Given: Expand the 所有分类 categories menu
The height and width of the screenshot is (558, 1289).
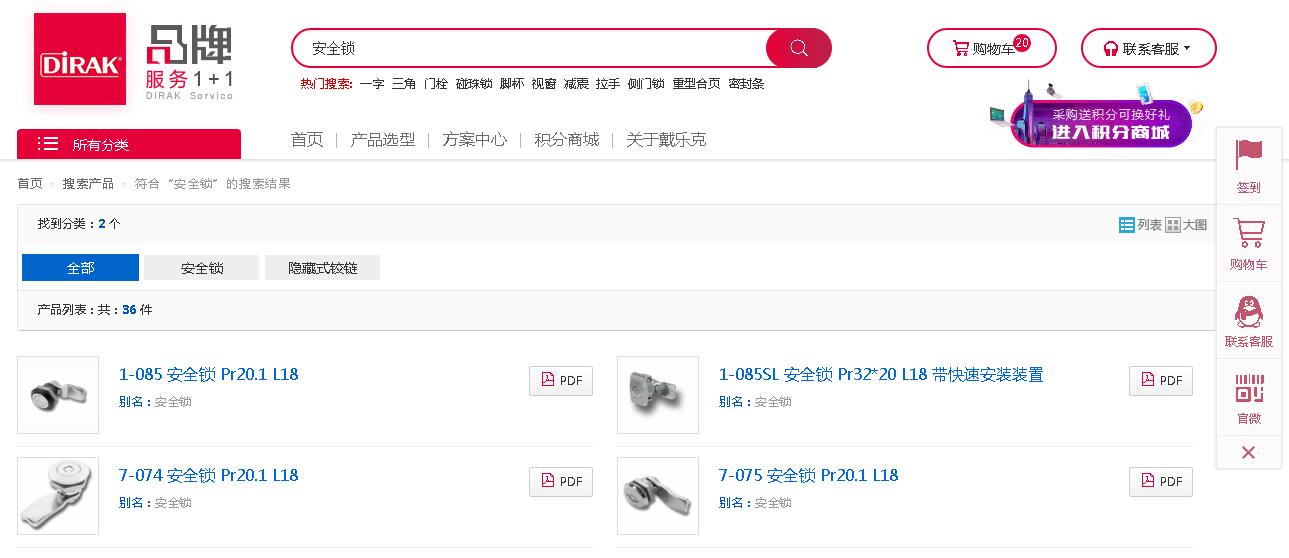Looking at the screenshot, I should click(129, 144).
